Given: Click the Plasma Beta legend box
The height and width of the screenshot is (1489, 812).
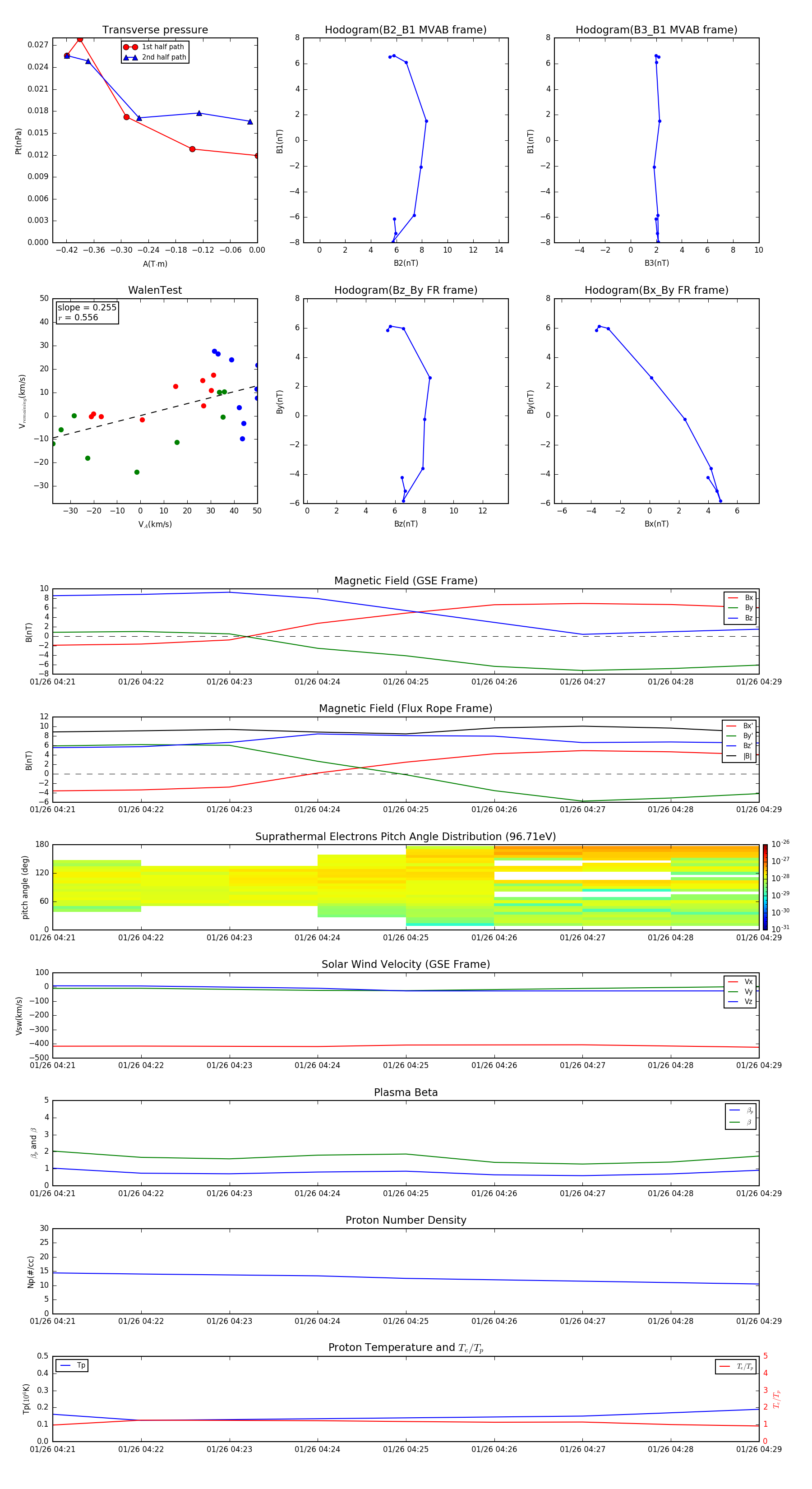Looking at the screenshot, I should click(x=741, y=1117).
